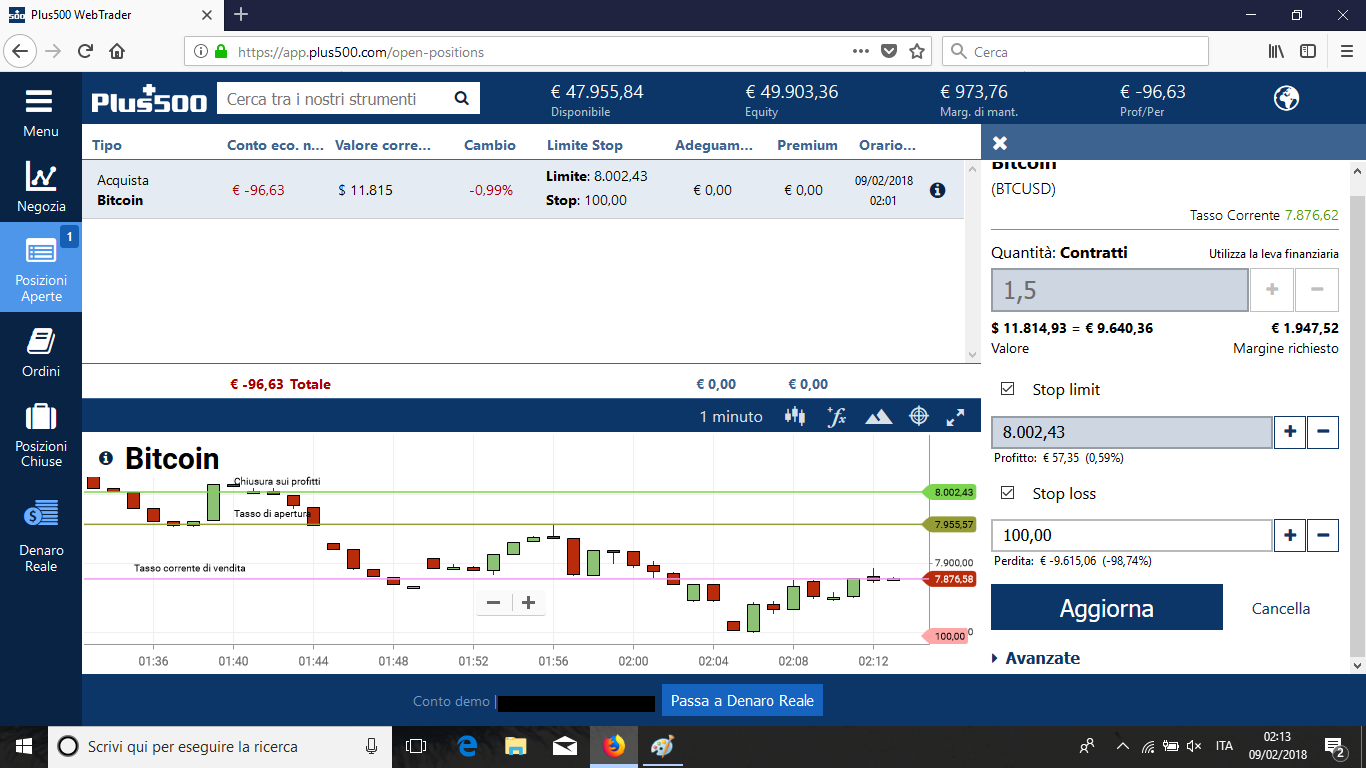Zoom out the chart with minus
The width and height of the screenshot is (1366, 768).
click(493, 602)
